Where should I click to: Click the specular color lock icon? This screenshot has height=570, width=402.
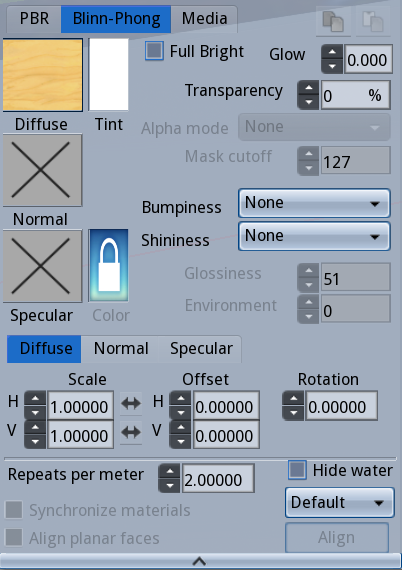[x=108, y=265]
